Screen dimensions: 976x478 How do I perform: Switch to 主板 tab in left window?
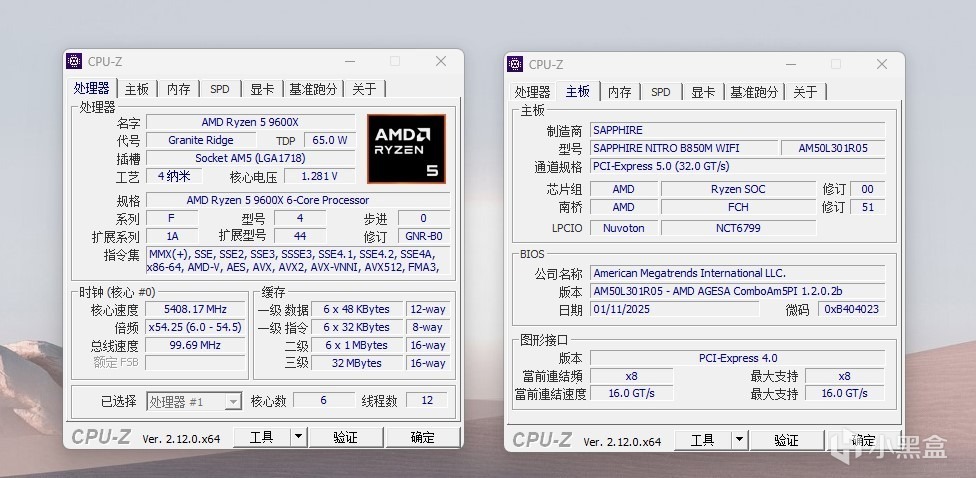pos(136,89)
